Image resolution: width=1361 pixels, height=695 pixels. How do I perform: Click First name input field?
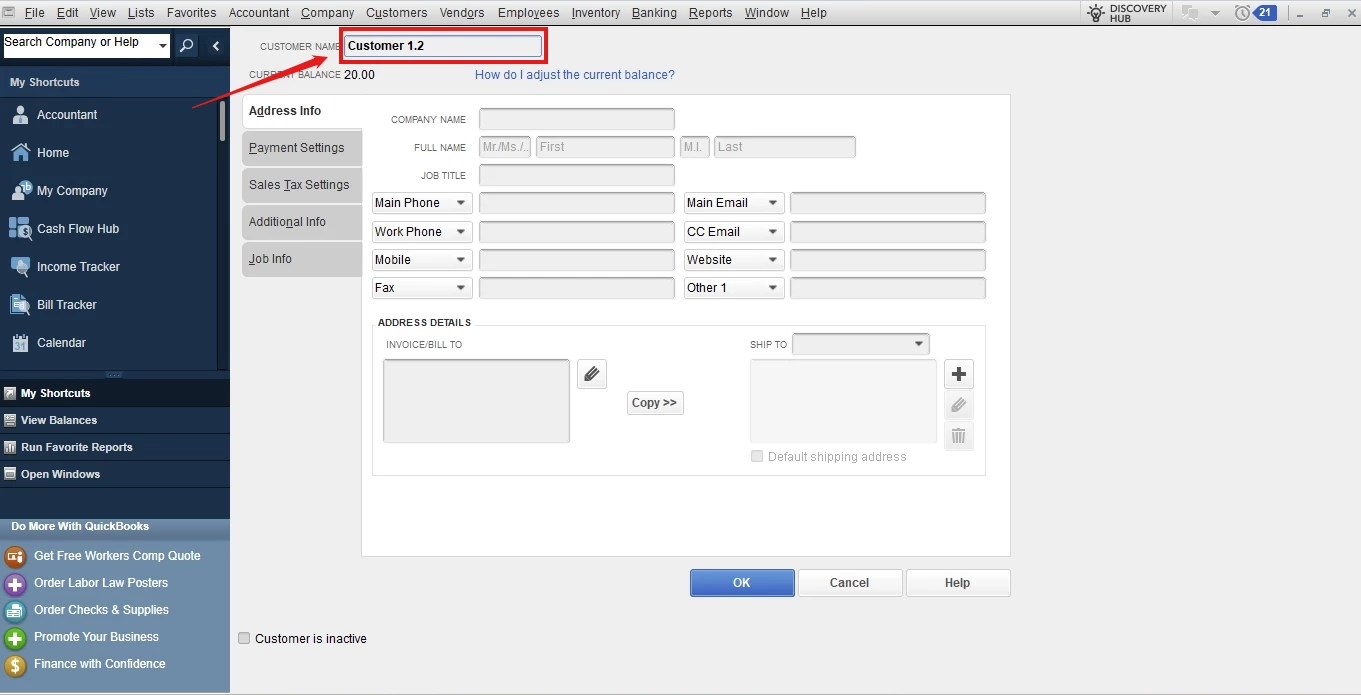click(x=605, y=147)
